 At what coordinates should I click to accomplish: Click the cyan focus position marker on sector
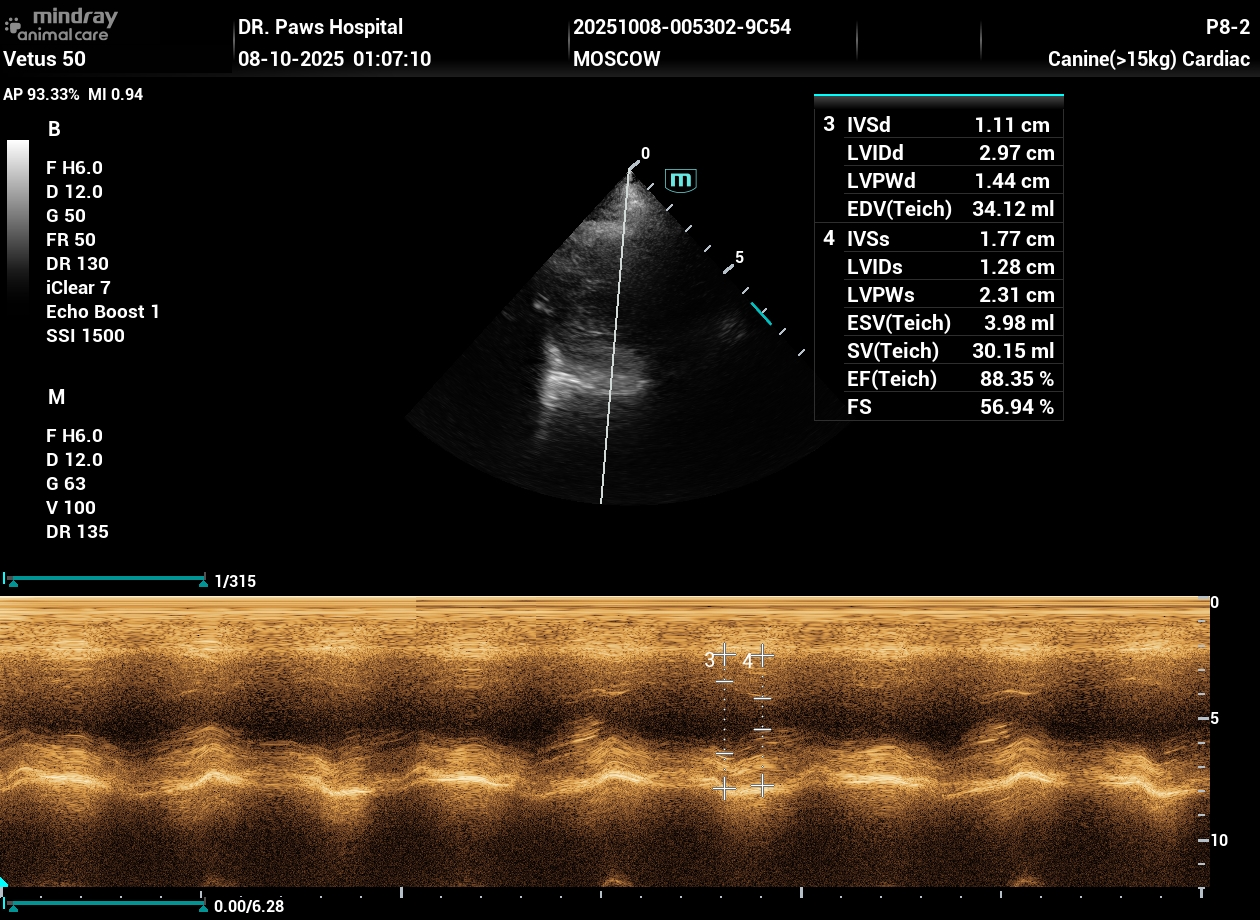(x=761, y=314)
